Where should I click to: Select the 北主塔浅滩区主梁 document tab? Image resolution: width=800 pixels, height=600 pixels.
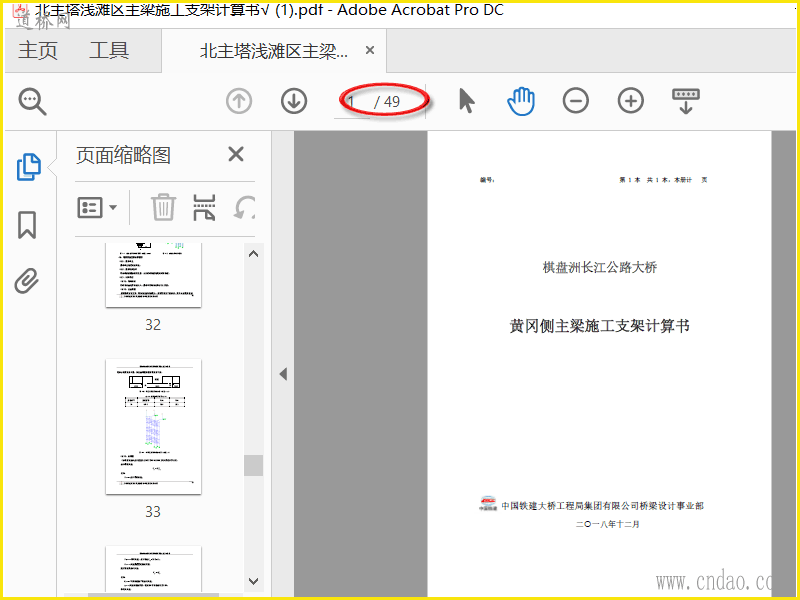[x=273, y=51]
